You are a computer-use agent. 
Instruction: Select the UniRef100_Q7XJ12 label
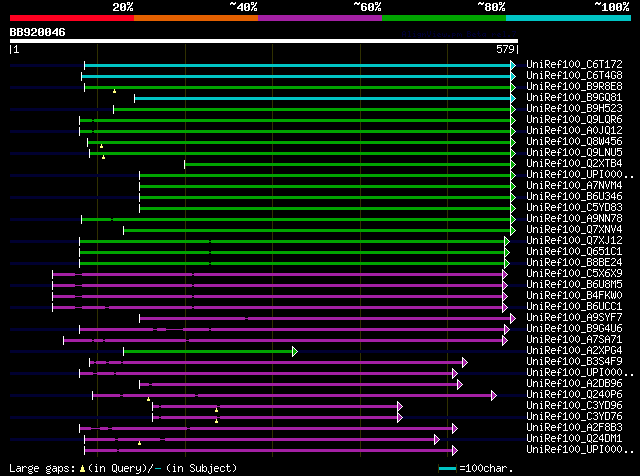pos(574,241)
